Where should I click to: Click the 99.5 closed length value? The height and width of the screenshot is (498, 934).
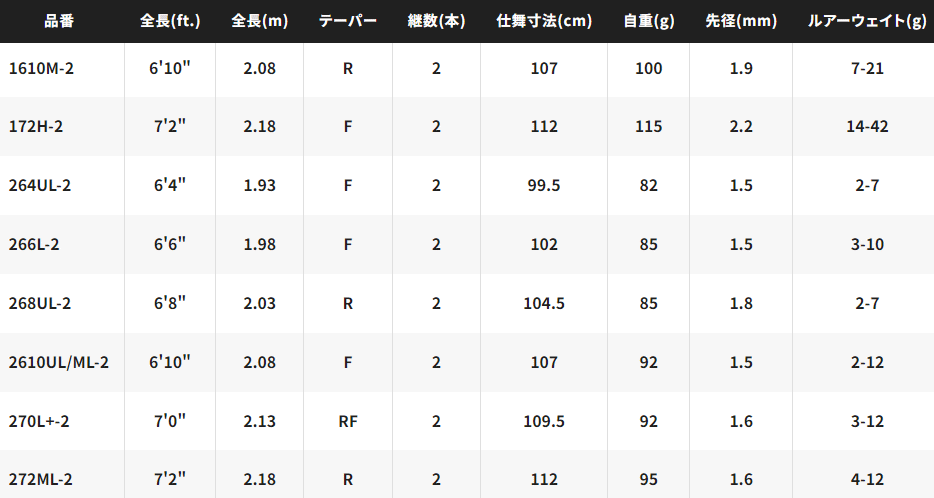[544, 185]
